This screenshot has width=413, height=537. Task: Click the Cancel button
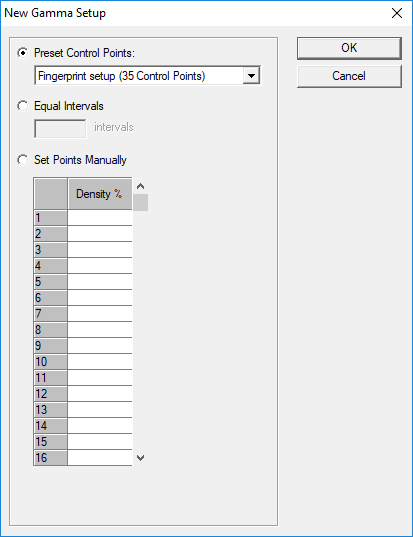tap(349, 76)
